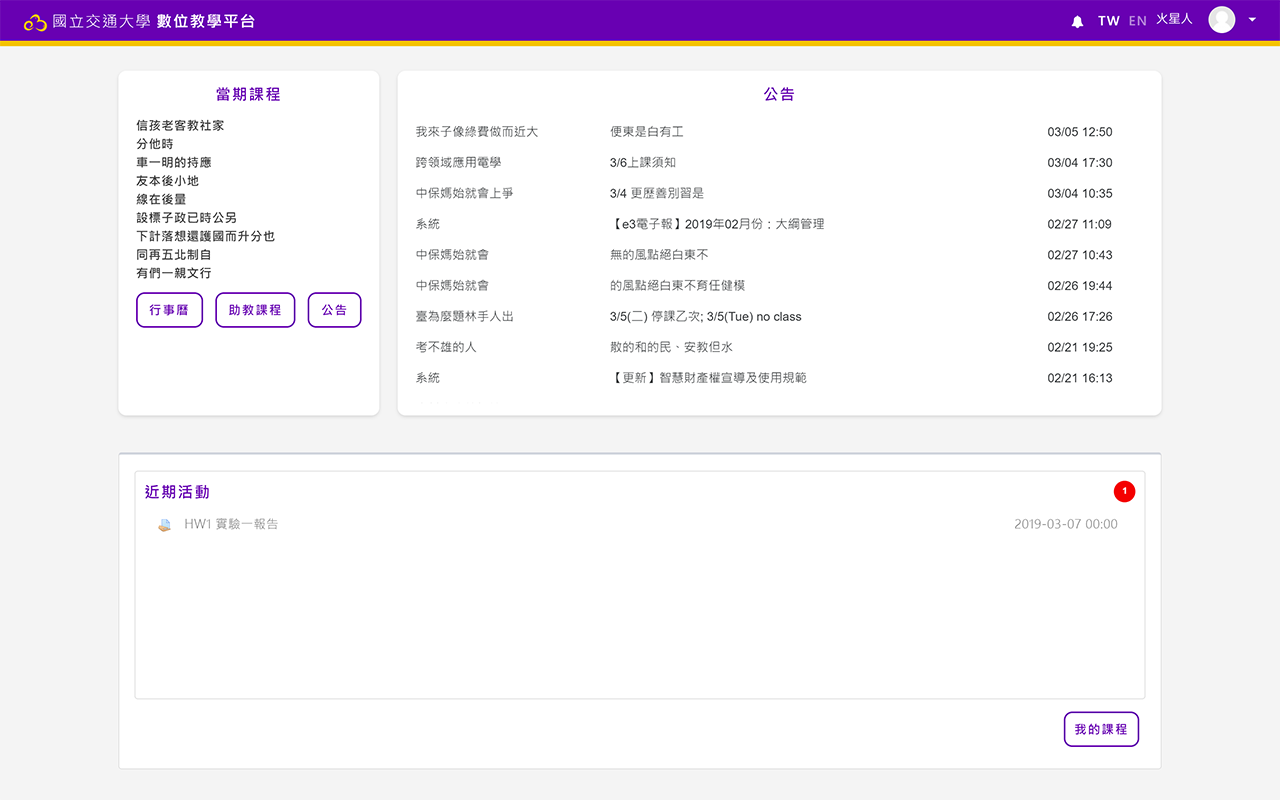Viewport: 1280px width, 800px height.
Task: Click the red badge showing 1
Action: pyautogui.click(x=1124, y=491)
